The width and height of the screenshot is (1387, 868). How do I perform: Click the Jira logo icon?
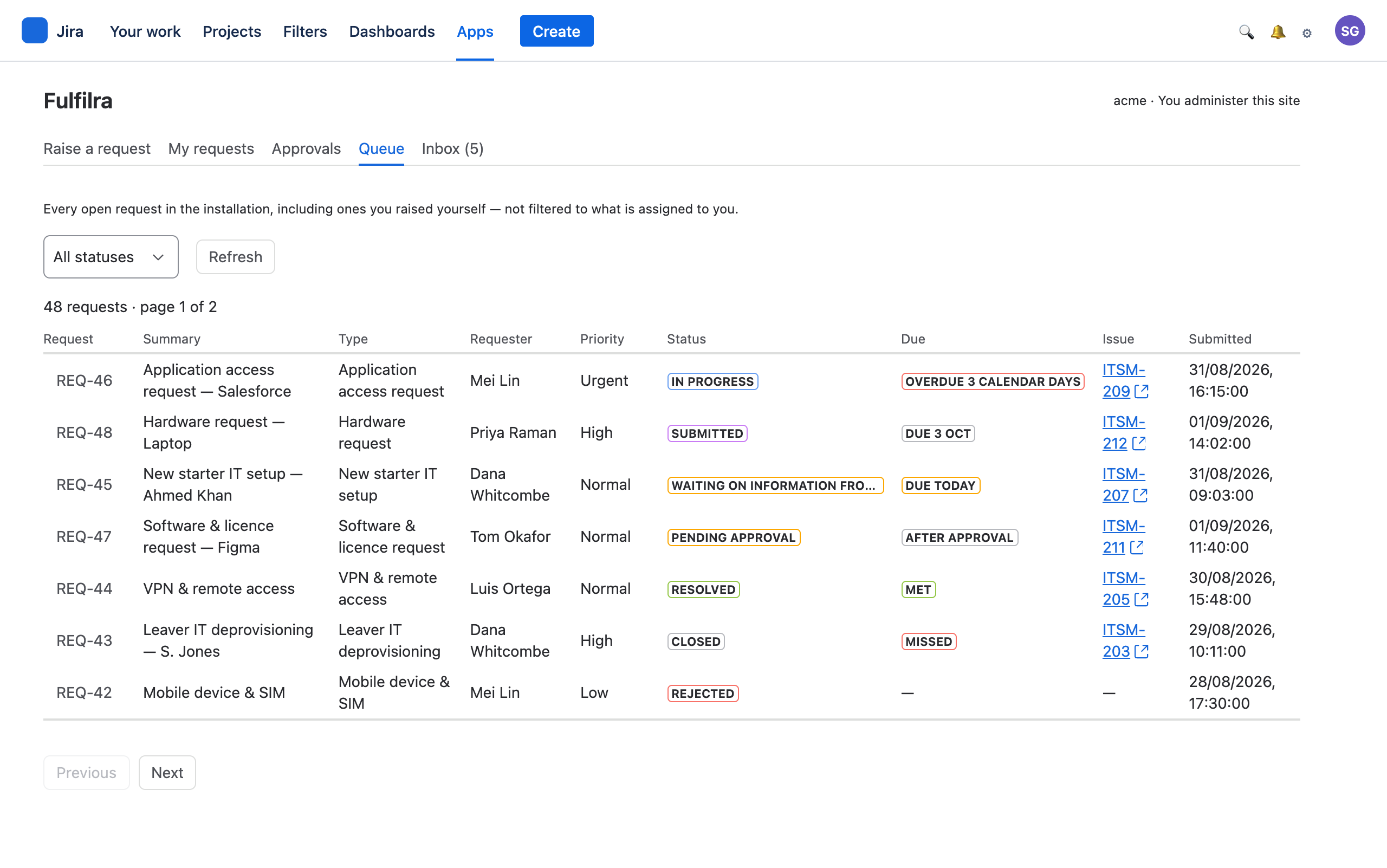(x=35, y=31)
